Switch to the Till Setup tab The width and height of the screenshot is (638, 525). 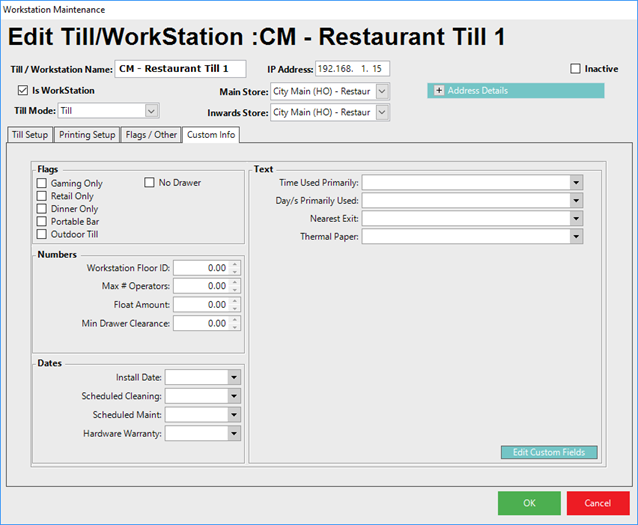click(x=29, y=135)
